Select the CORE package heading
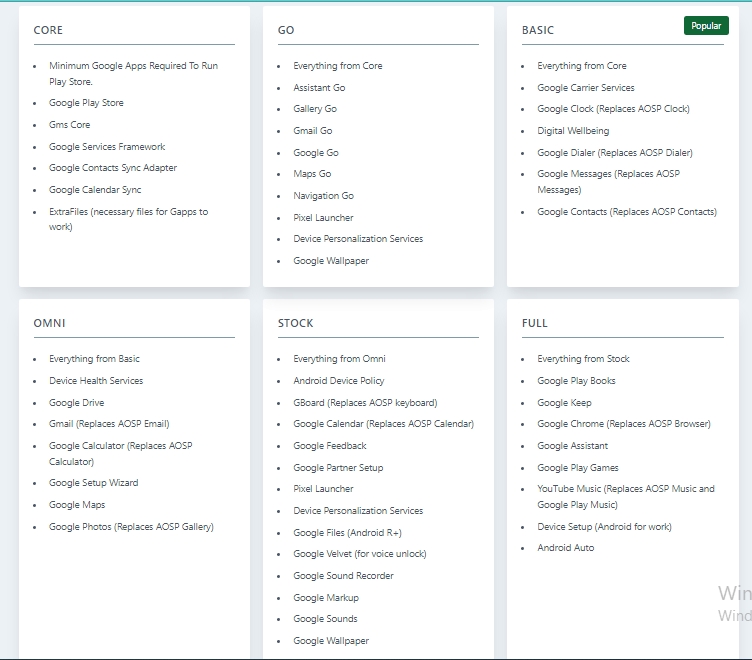 (x=48, y=30)
